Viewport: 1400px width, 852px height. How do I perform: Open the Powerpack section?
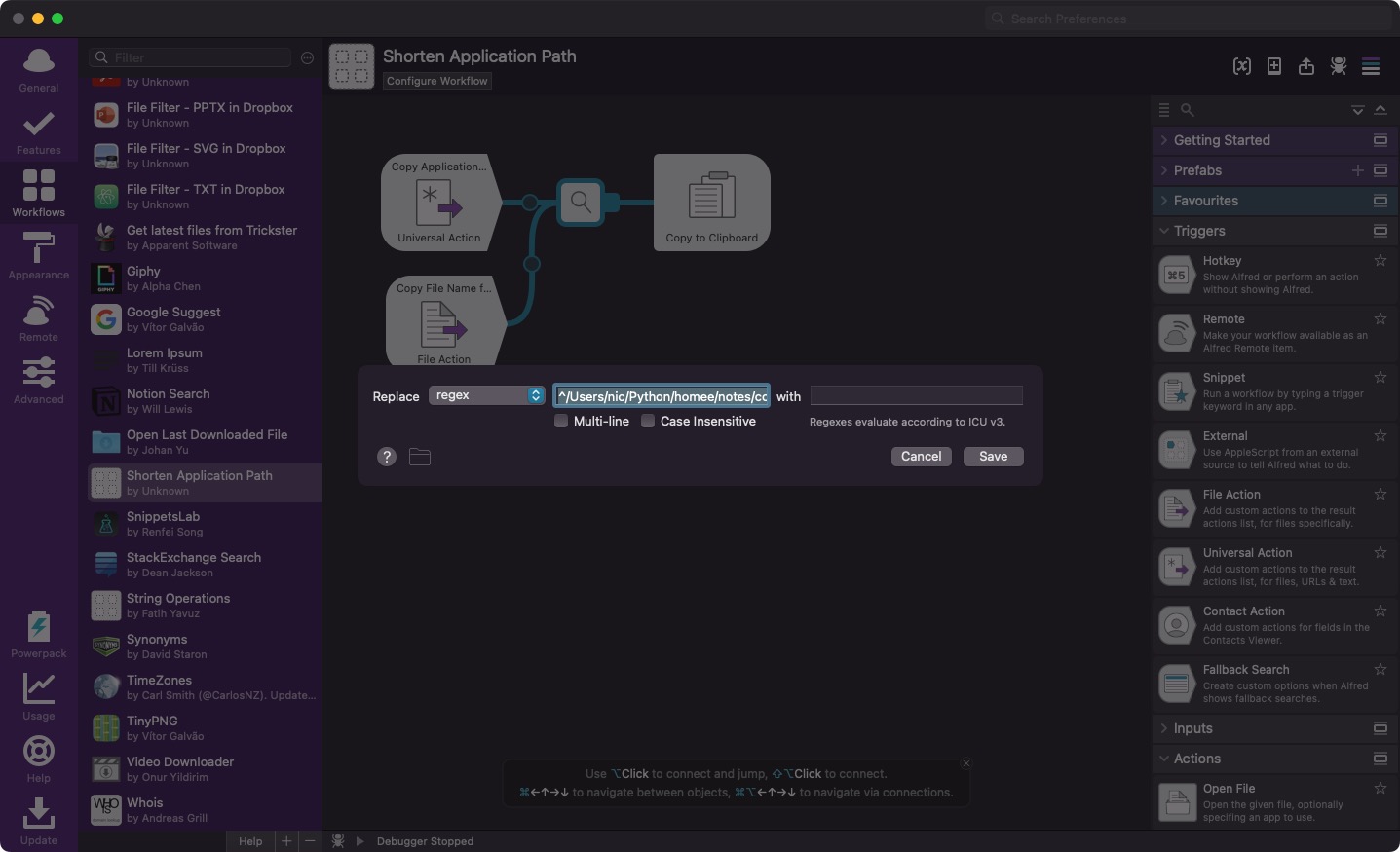click(39, 636)
